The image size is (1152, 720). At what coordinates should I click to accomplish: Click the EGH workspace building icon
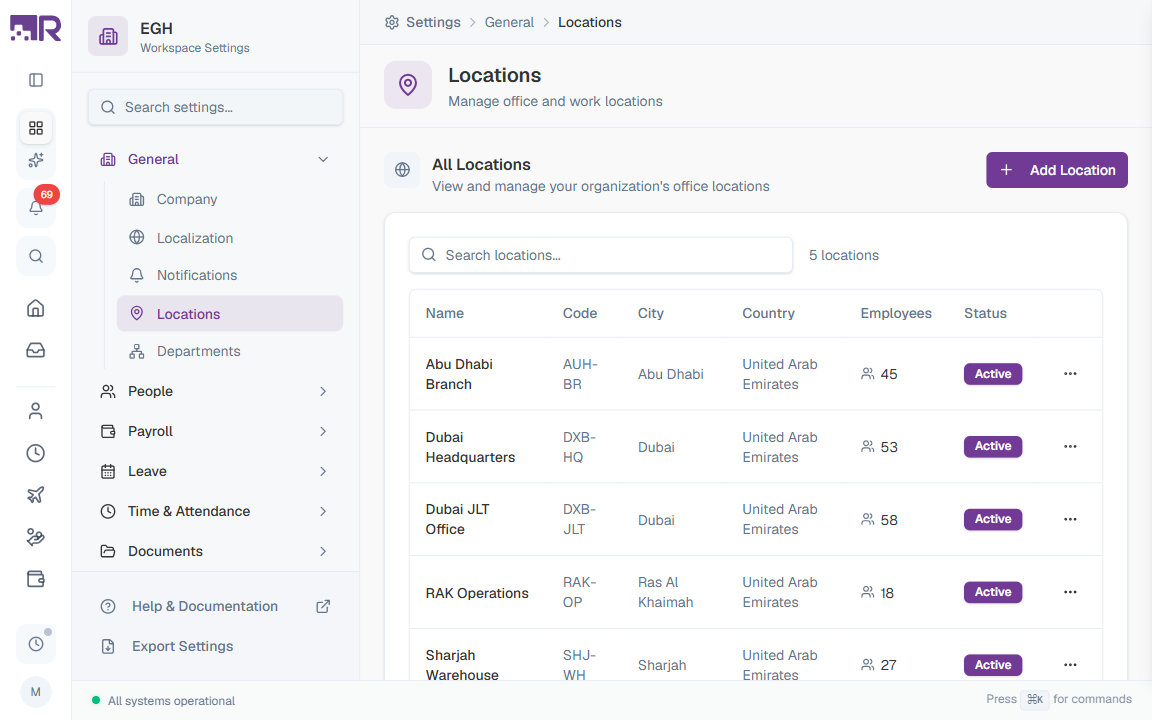(108, 36)
